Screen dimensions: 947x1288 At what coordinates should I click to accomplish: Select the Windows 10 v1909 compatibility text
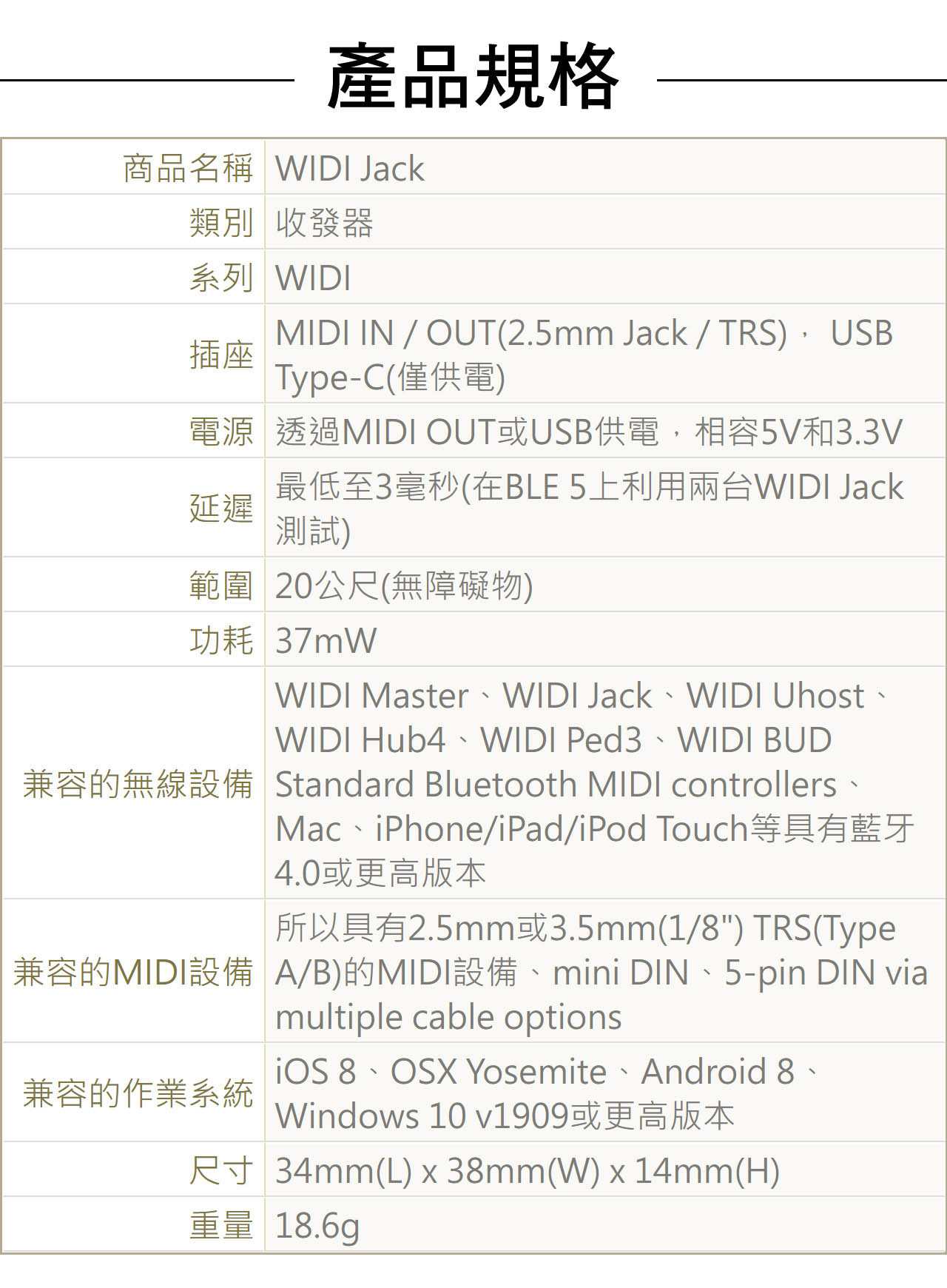click(x=422, y=1116)
